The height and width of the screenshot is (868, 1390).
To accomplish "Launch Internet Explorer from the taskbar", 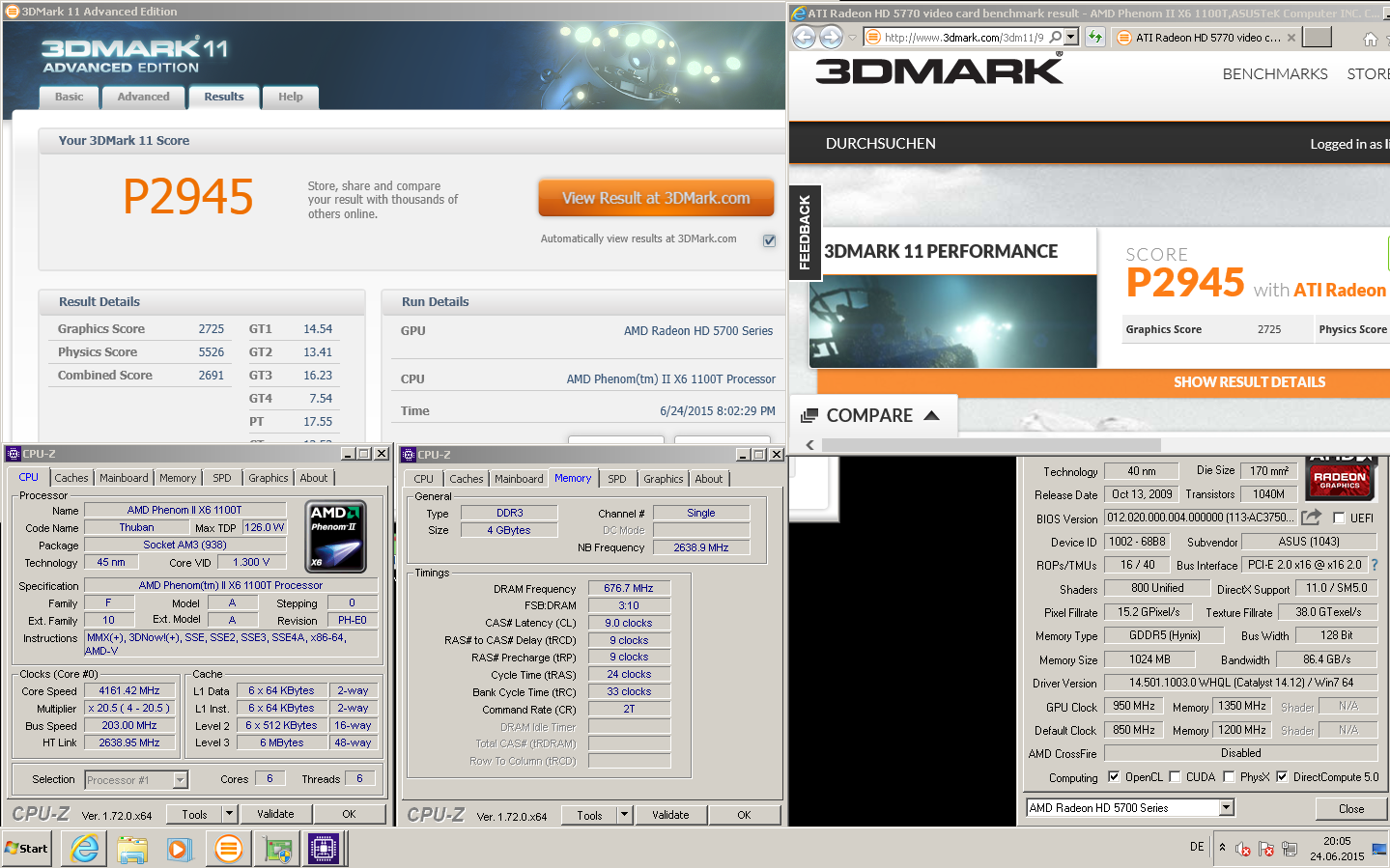I will point(85,849).
